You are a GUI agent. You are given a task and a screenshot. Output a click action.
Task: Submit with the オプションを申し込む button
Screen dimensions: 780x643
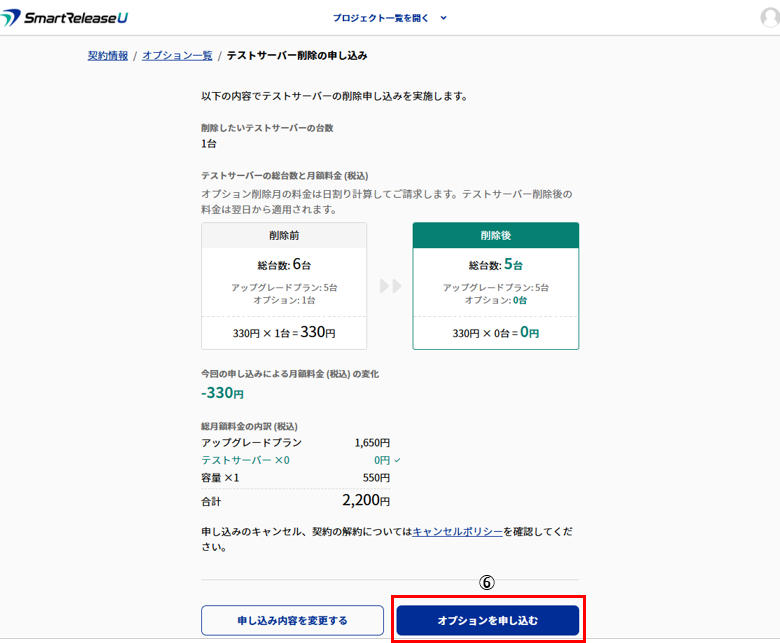[487, 621]
